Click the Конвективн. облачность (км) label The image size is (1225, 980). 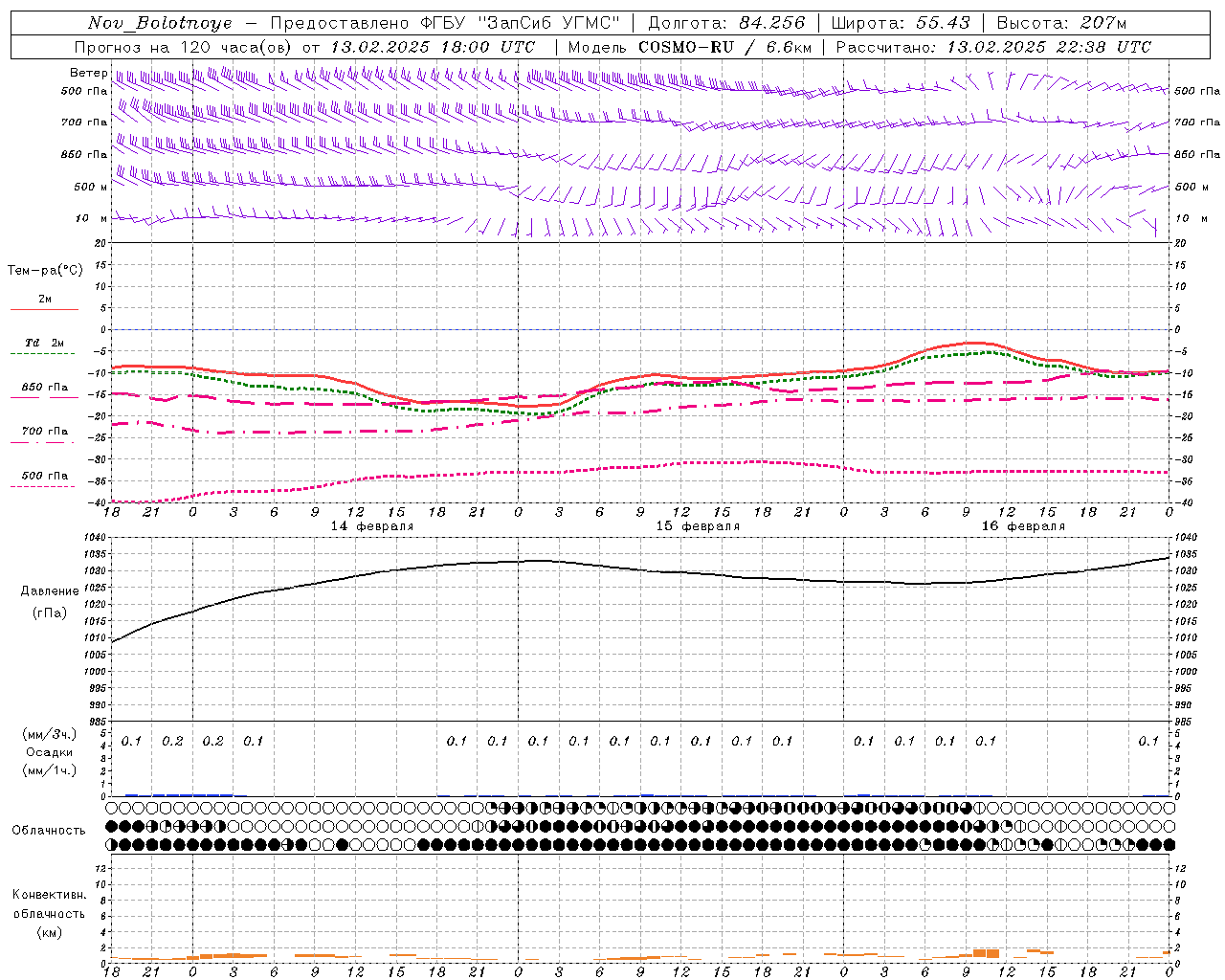pos(49,913)
